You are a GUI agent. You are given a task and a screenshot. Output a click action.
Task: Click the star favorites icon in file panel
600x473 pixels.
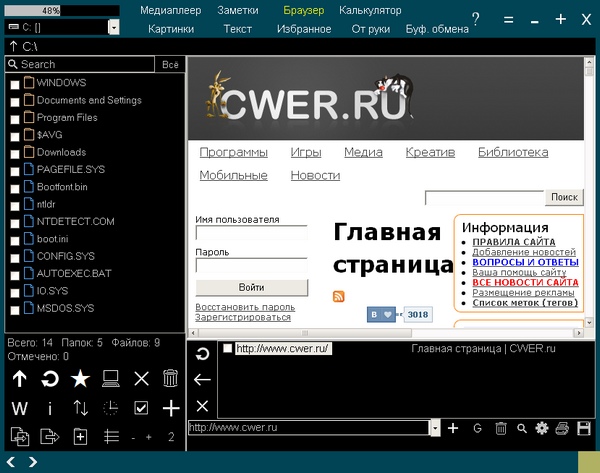coord(81,379)
